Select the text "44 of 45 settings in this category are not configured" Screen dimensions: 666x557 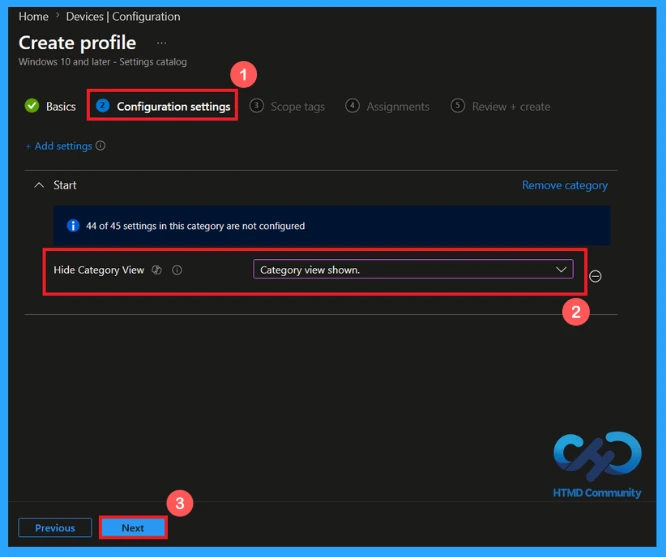tap(195, 226)
